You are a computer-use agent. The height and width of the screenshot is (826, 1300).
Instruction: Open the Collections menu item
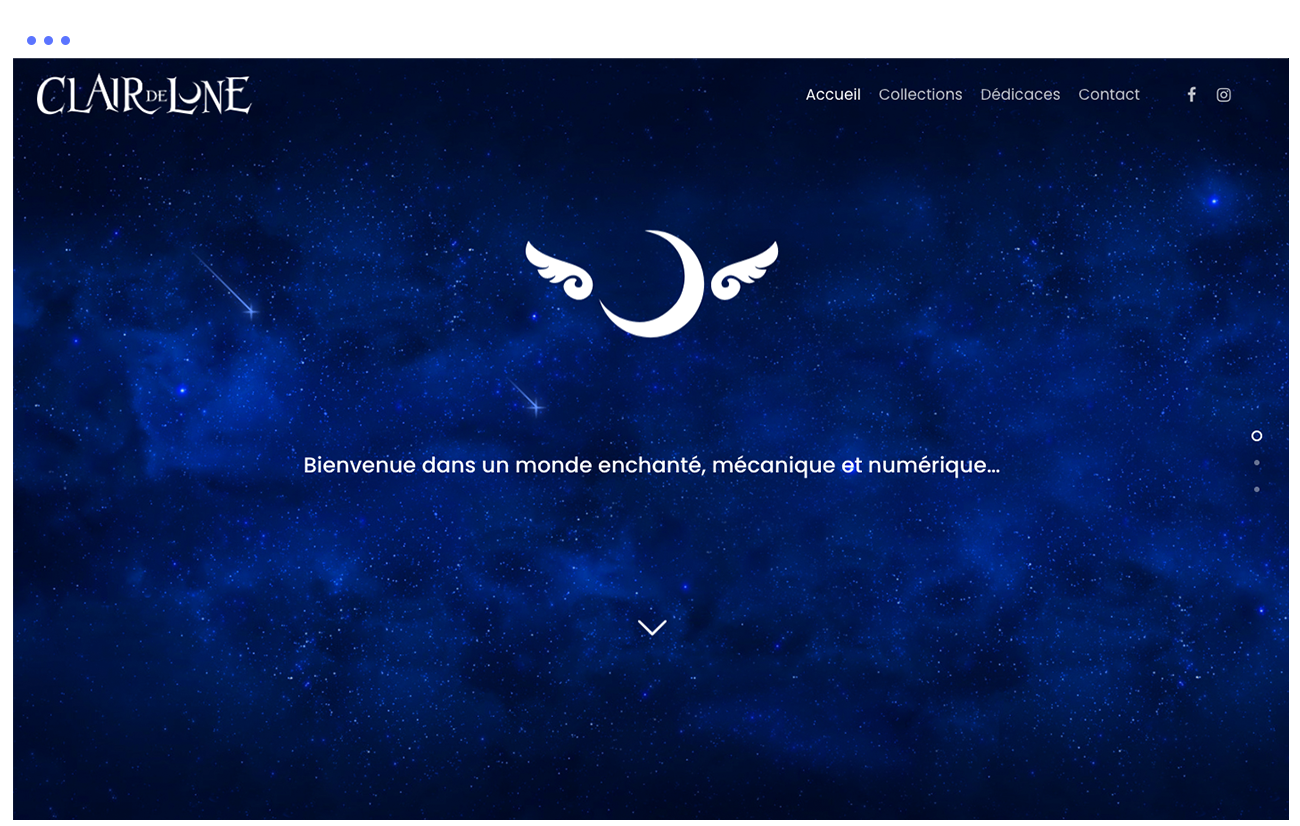pos(920,95)
